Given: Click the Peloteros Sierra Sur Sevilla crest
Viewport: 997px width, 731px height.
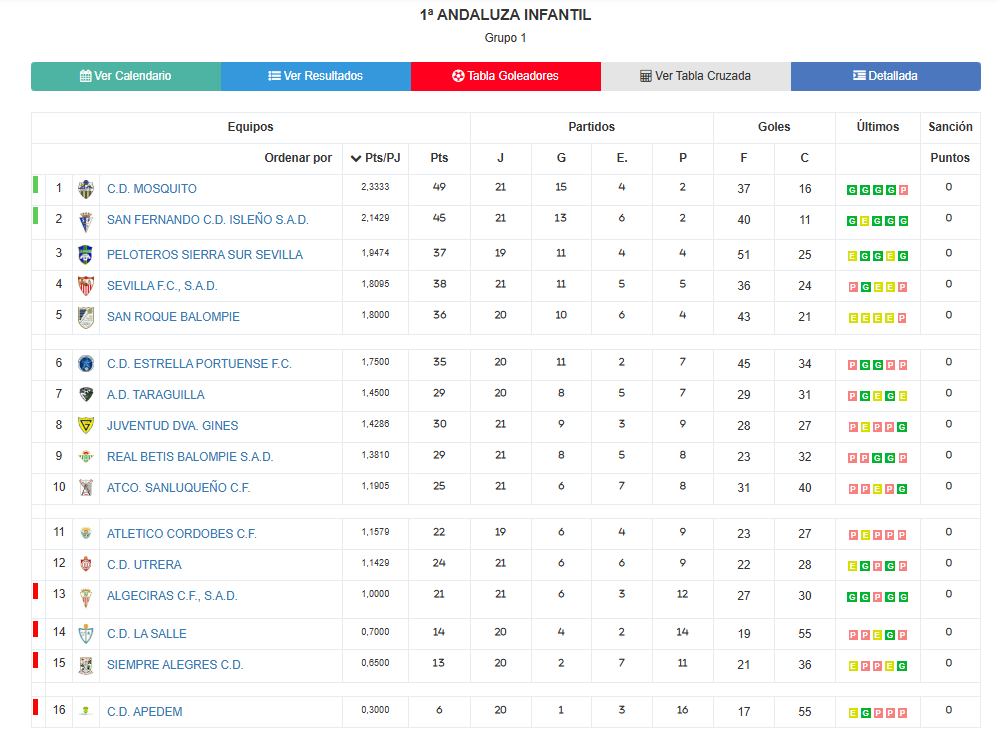Looking at the screenshot, I should (x=86, y=255).
